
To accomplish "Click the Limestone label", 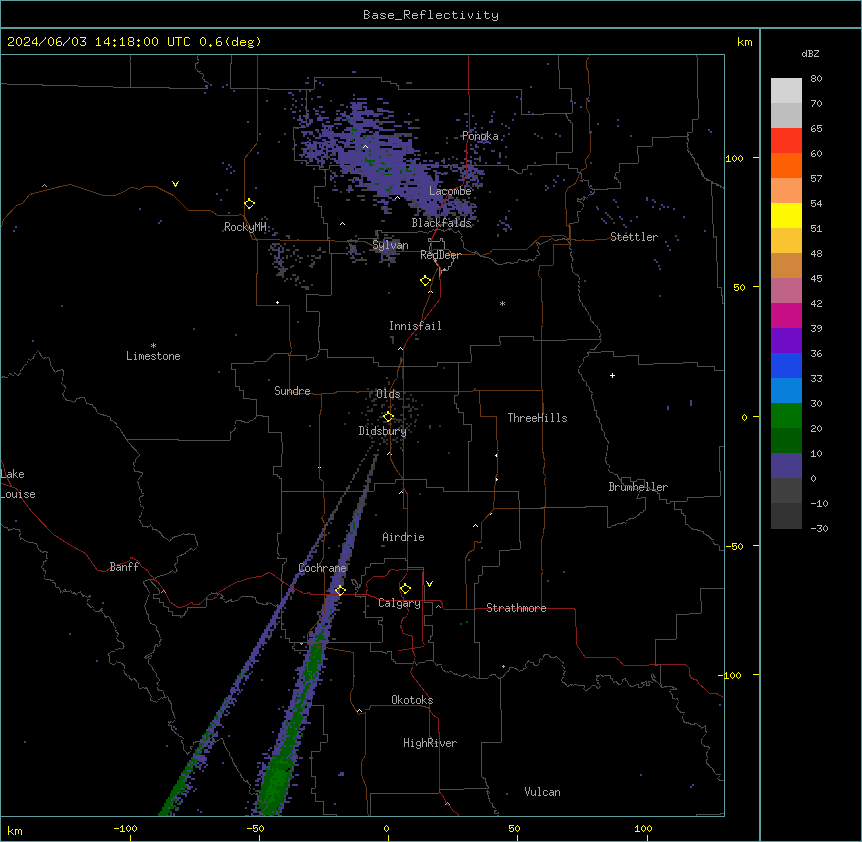I will [153, 356].
